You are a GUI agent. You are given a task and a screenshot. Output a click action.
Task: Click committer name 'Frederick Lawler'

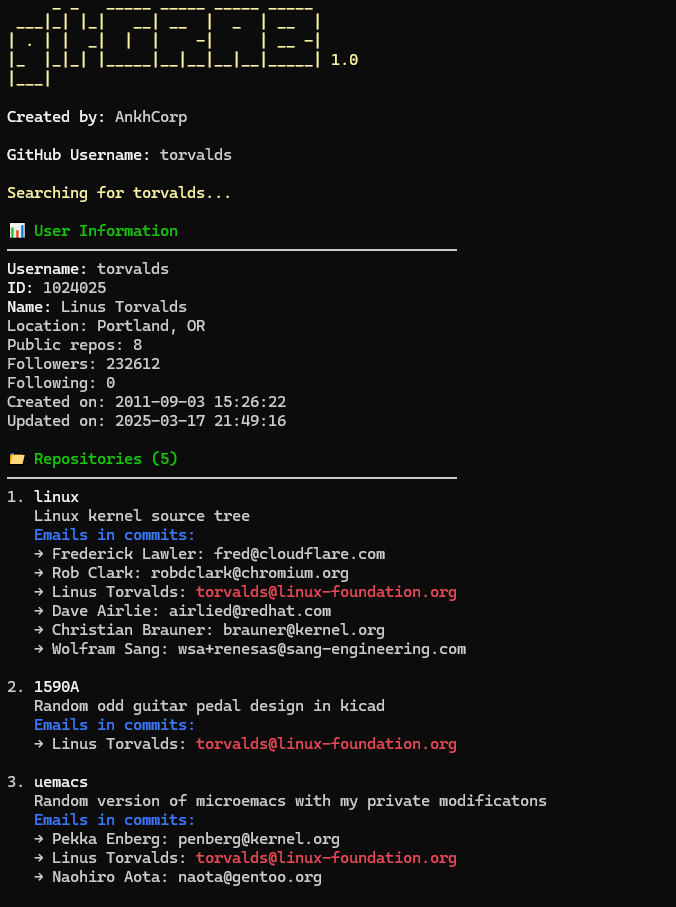tap(124, 554)
